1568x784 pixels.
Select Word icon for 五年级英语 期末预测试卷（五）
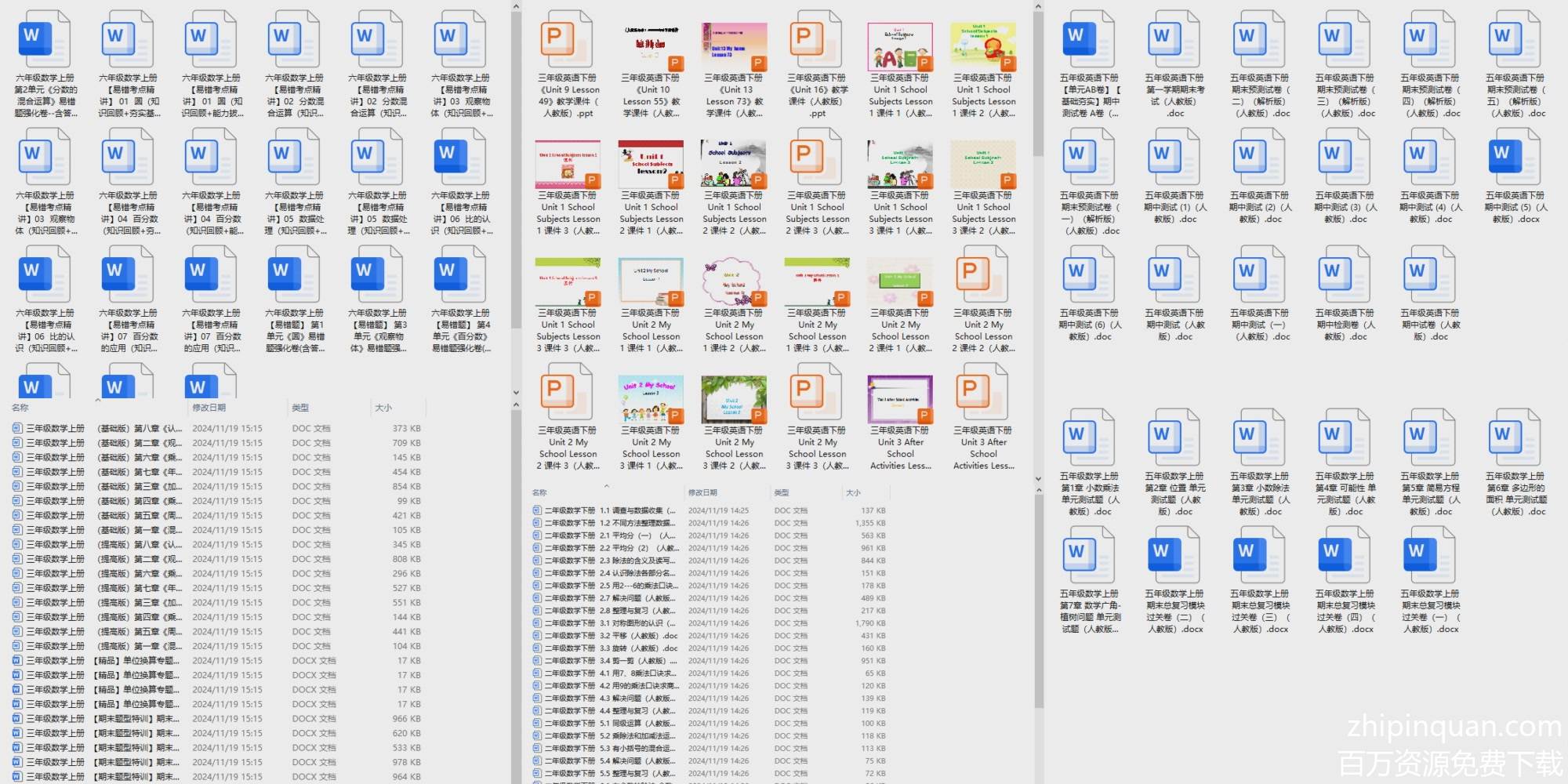point(1515,39)
